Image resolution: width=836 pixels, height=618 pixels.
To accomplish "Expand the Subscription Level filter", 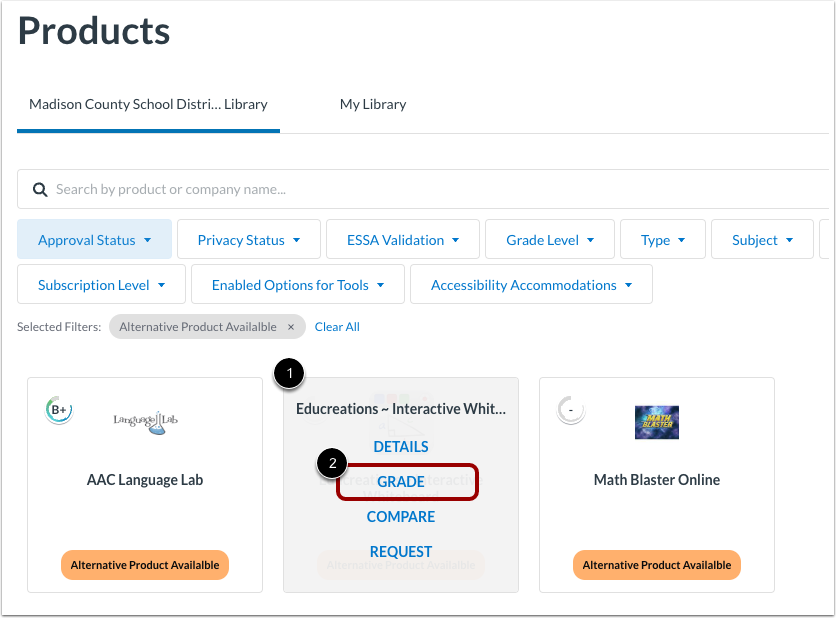I will click(x=101, y=284).
